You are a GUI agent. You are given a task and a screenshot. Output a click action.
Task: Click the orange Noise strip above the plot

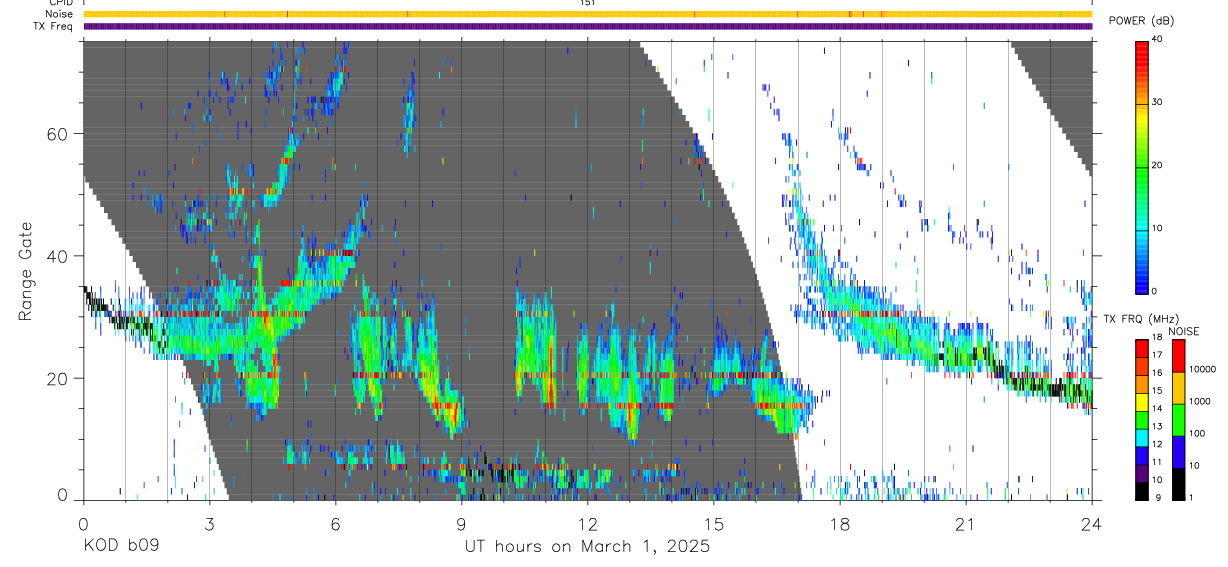tap(588, 14)
